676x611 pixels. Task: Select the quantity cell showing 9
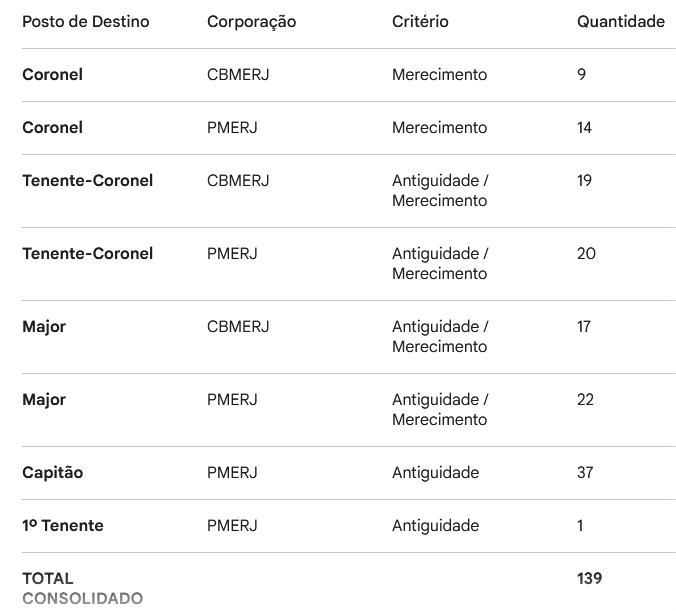(x=581, y=74)
